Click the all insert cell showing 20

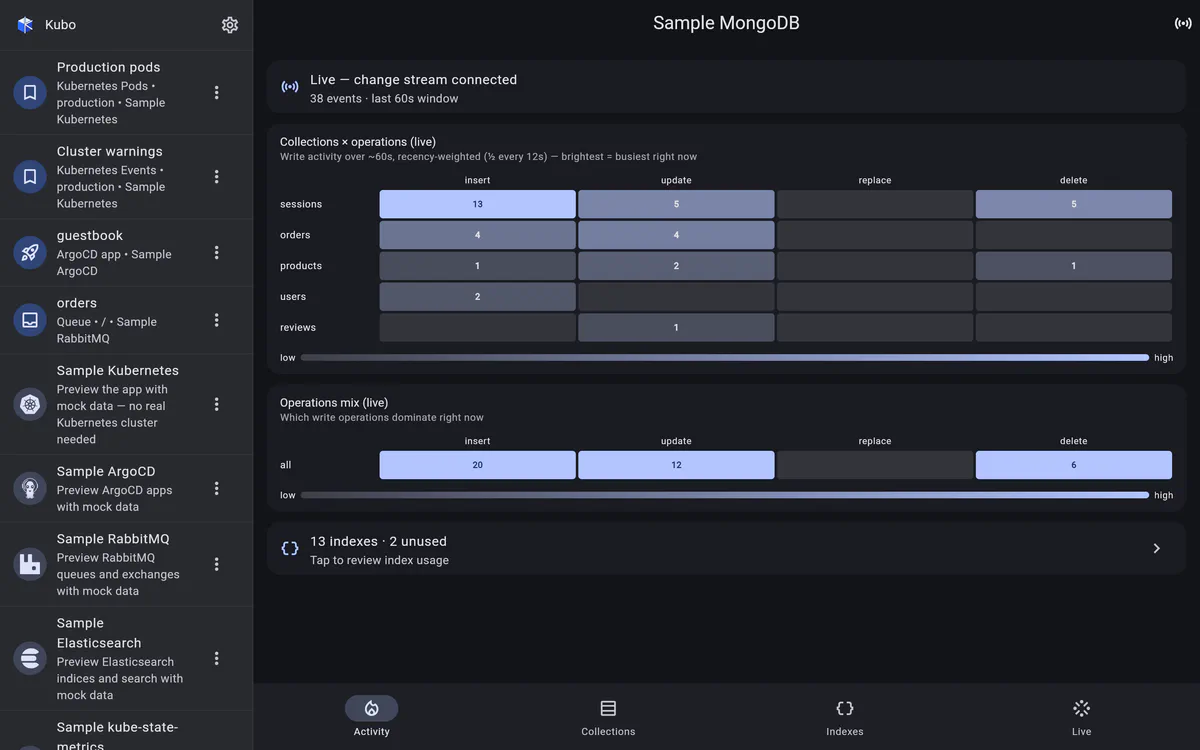pyautogui.click(x=478, y=465)
